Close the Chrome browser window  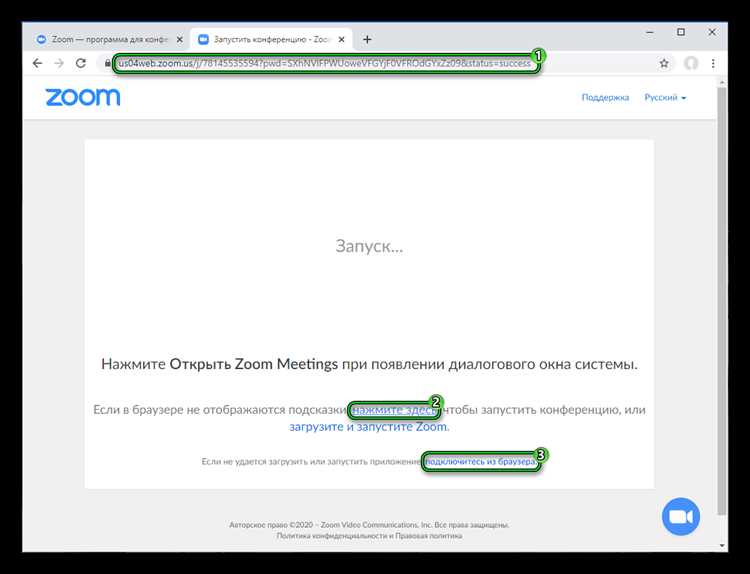pos(712,32)
